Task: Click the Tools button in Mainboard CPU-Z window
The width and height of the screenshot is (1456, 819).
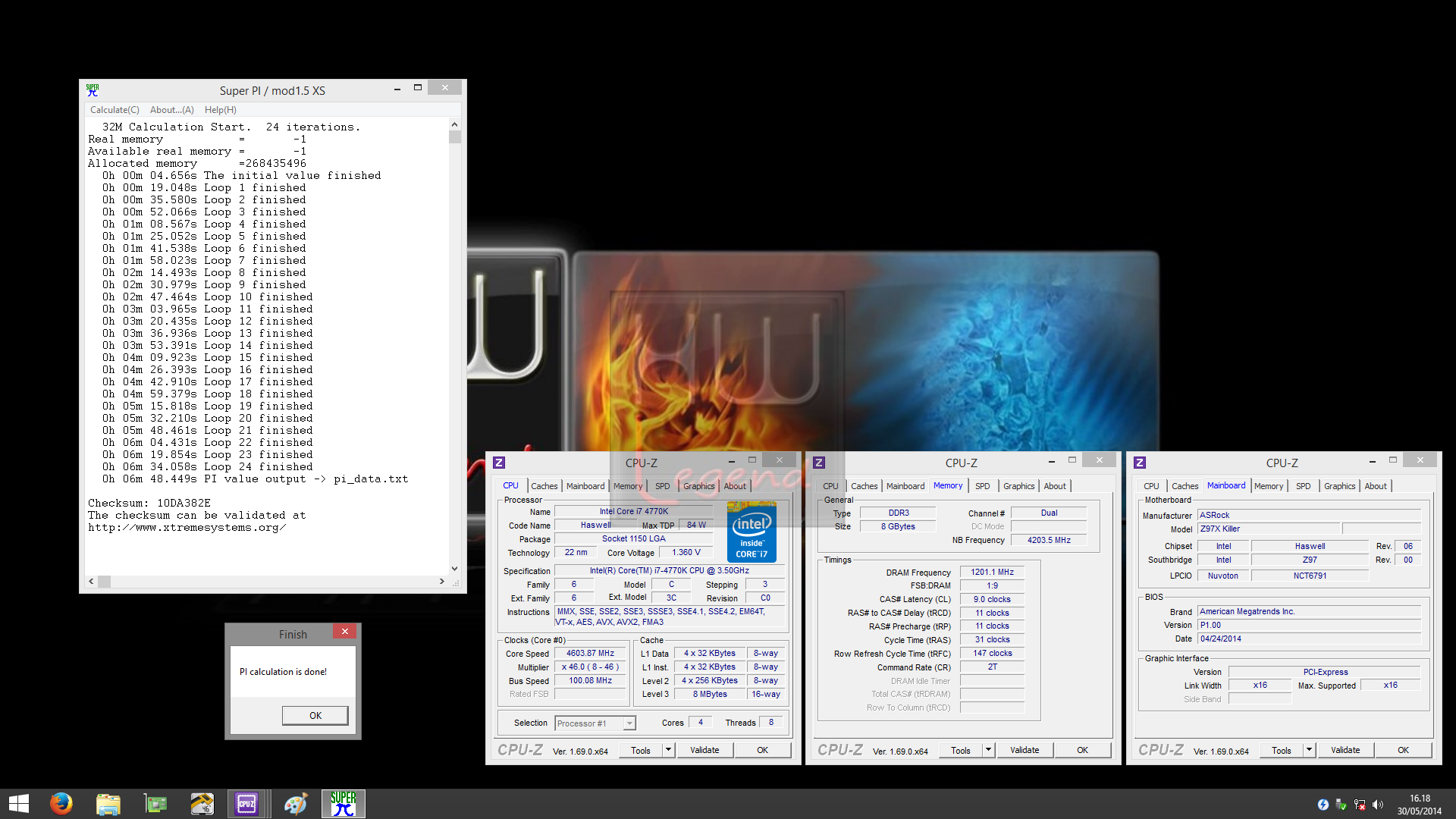Action: pos(1282,750)
